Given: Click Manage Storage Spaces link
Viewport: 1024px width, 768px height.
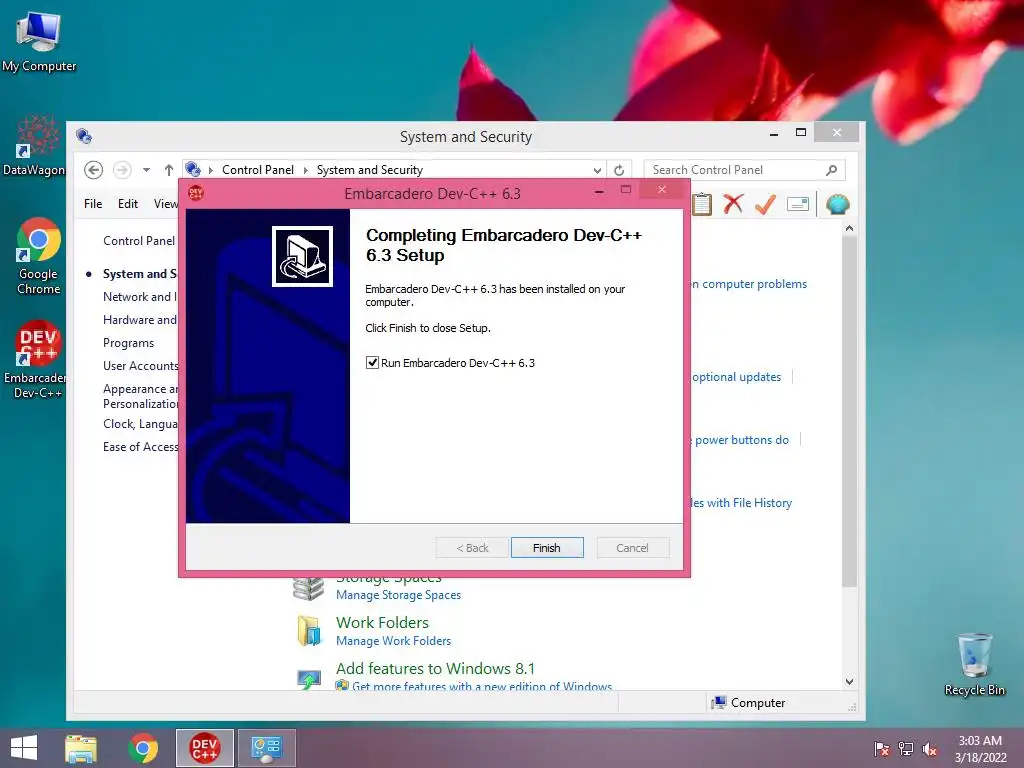Looking at the screenshot, I should tap(398, 595).
